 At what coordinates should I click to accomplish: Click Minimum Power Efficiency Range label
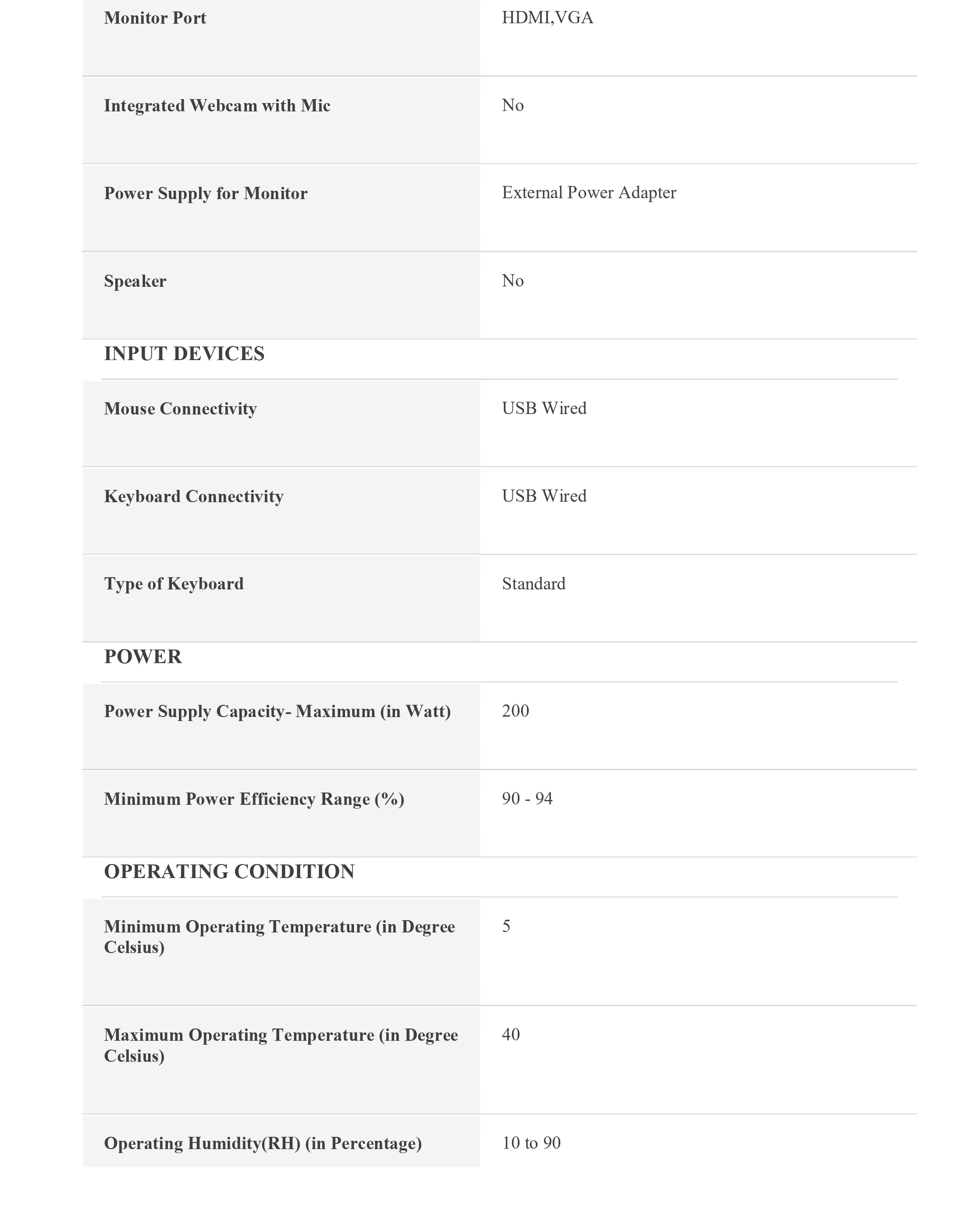(254, 799)
